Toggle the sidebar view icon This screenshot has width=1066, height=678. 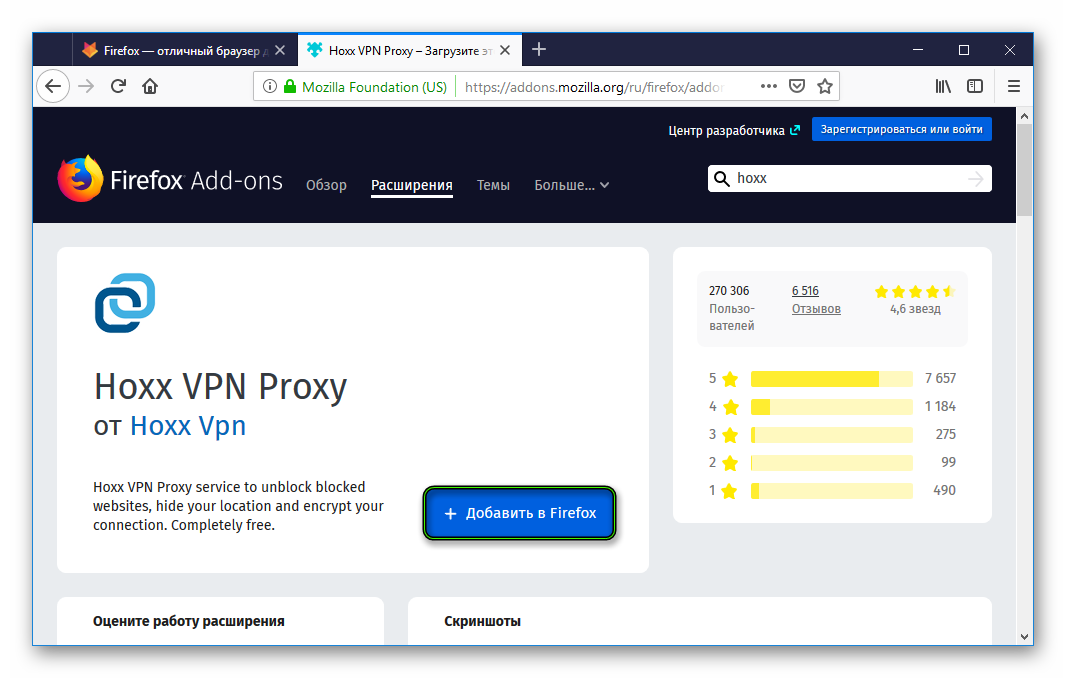click(974, 86)
